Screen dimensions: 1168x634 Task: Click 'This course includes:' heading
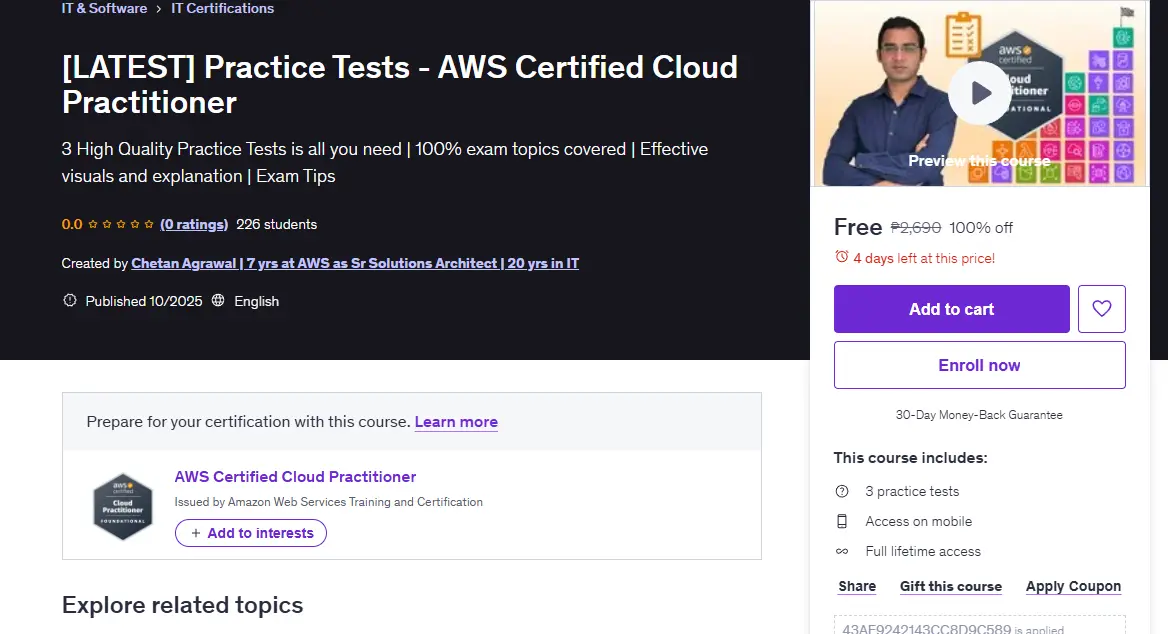pyautogui.click(x=910, y=457)
